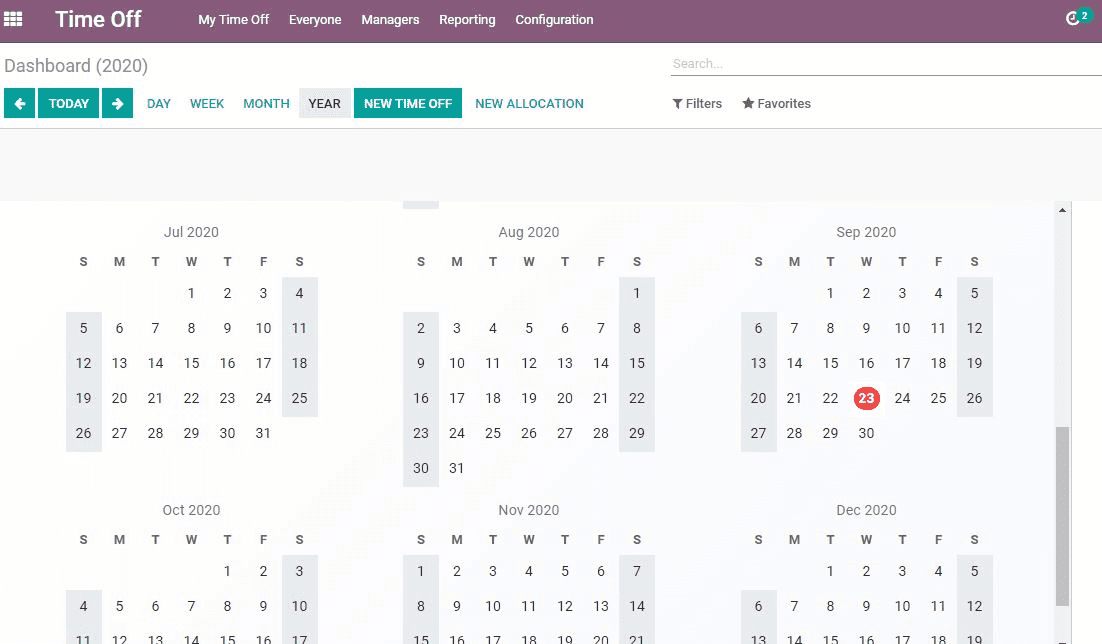
Task: Open the Everyone menu
Action: [x=315, y=20]
